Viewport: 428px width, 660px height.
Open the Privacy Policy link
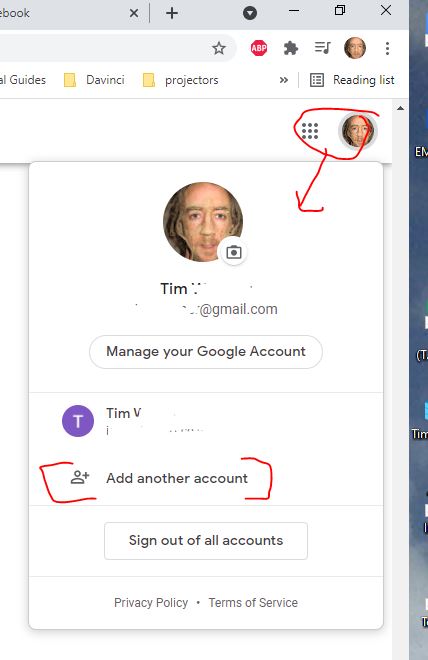(x=151, y=603)
